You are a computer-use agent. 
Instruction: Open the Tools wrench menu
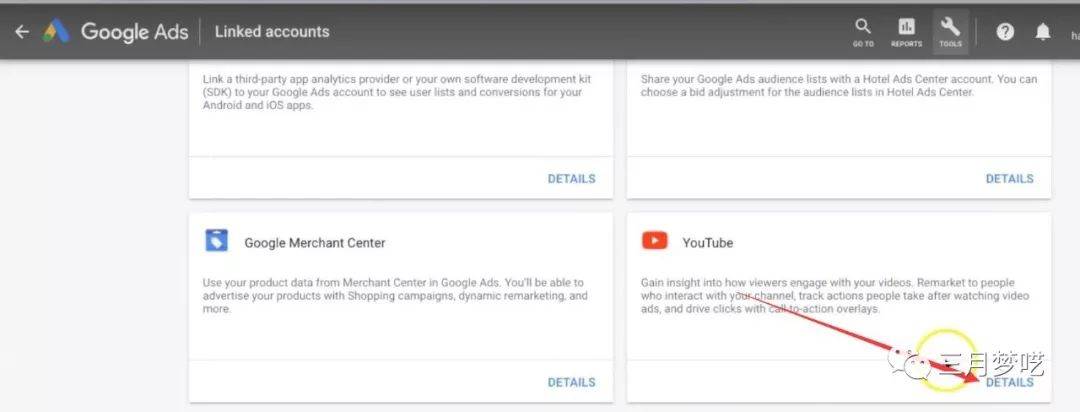[x=950, y=32]
